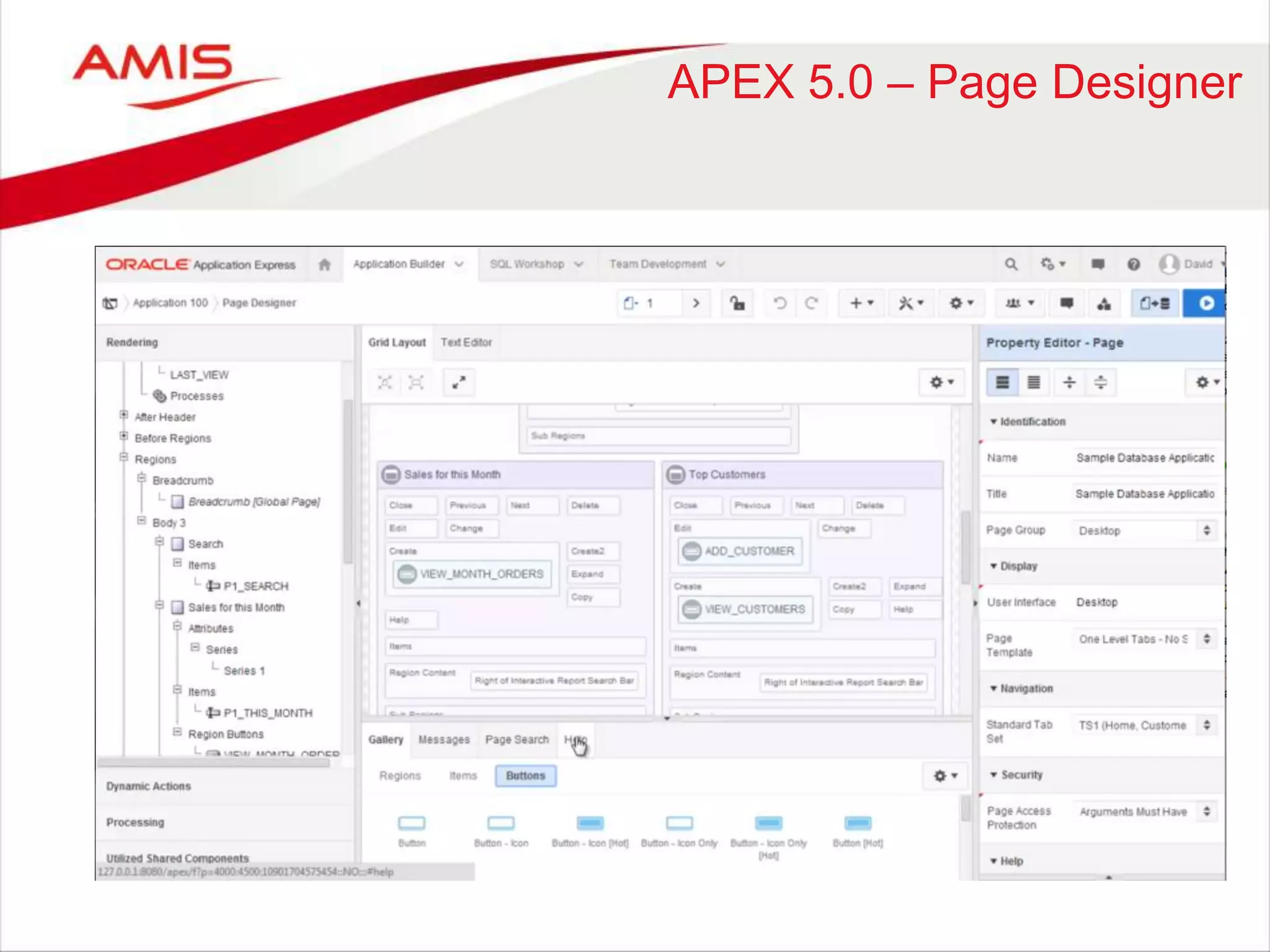Expand the After Header tree node

[123, 415]
